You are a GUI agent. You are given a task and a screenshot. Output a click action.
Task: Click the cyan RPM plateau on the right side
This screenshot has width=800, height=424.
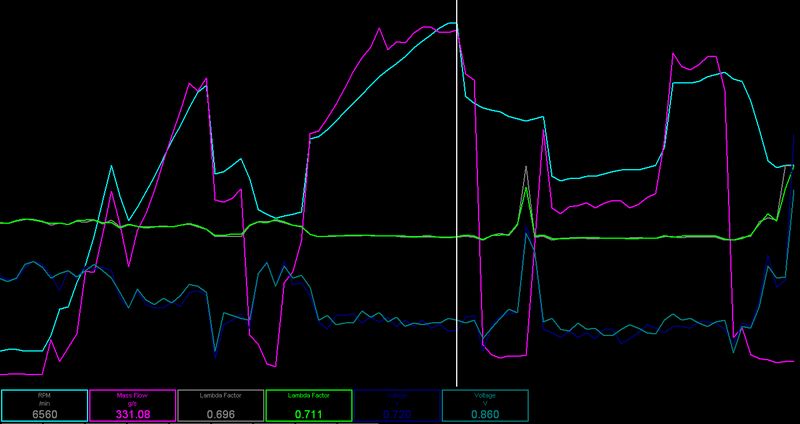pyautogui.click(x=700, y=83)
